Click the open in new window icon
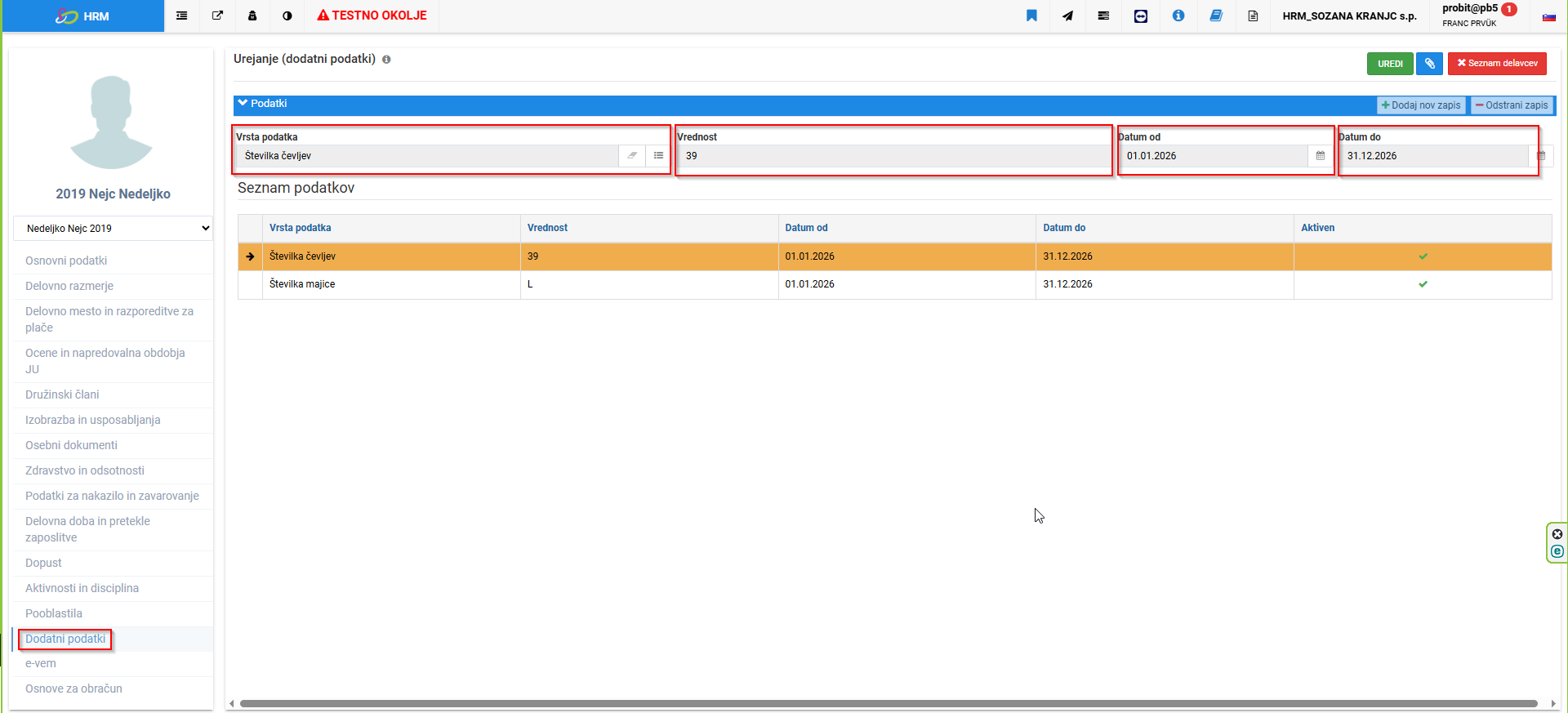This screenshot has width=1568, height=713. tap(217, 16)
